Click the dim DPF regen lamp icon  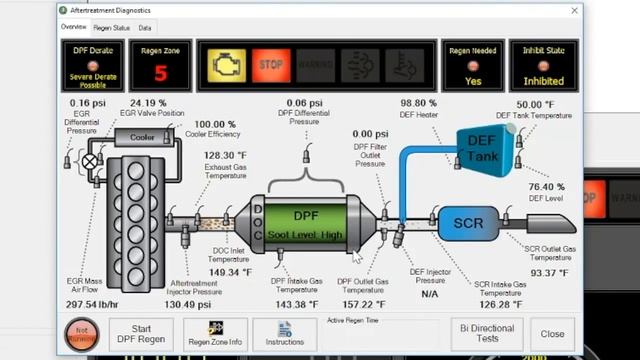[x=360, y=66]
